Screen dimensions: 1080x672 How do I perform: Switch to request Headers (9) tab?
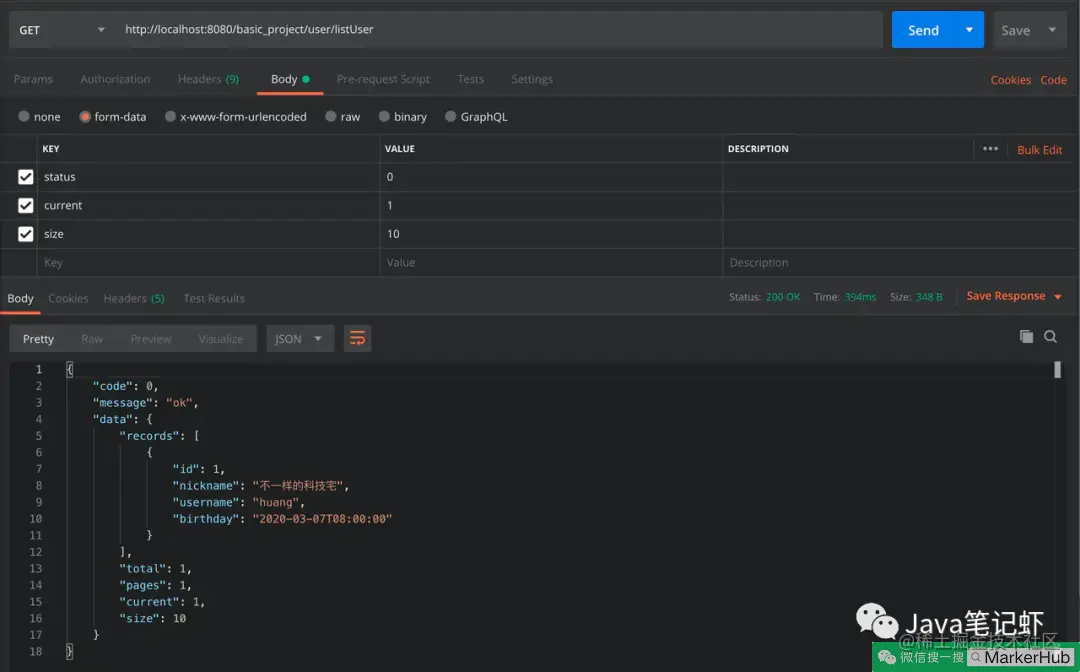pyautogui.click(x=208, y=79)
